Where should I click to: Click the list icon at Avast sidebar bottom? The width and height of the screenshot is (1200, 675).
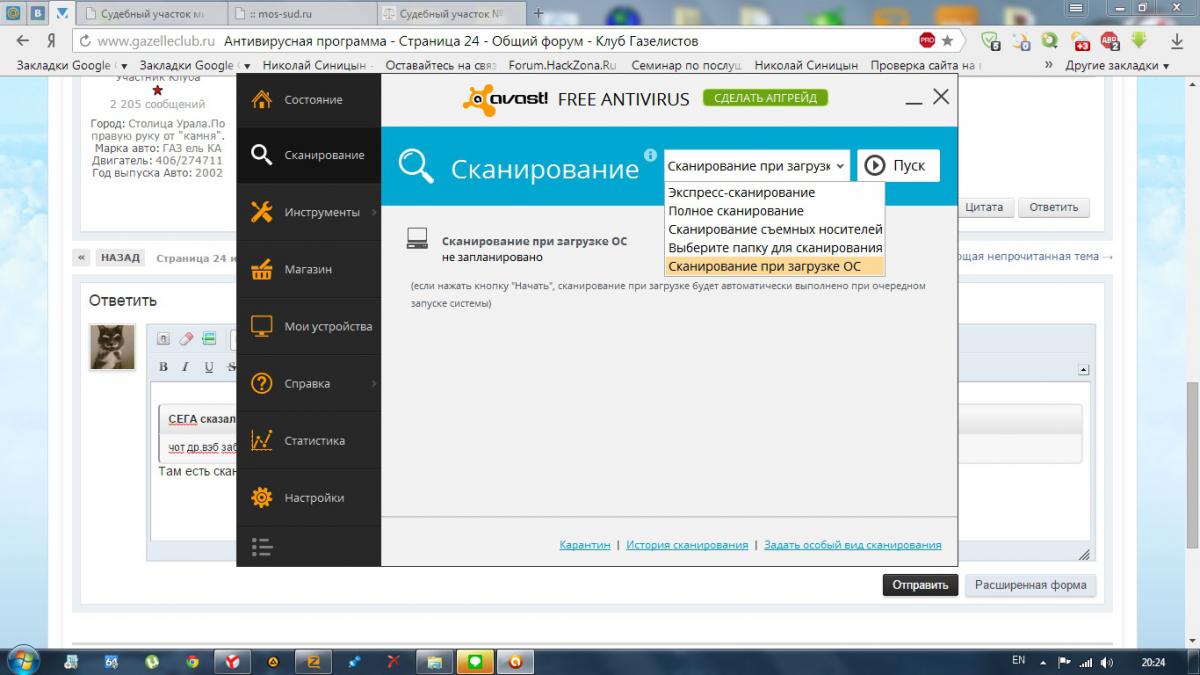(x=262, y=546)
